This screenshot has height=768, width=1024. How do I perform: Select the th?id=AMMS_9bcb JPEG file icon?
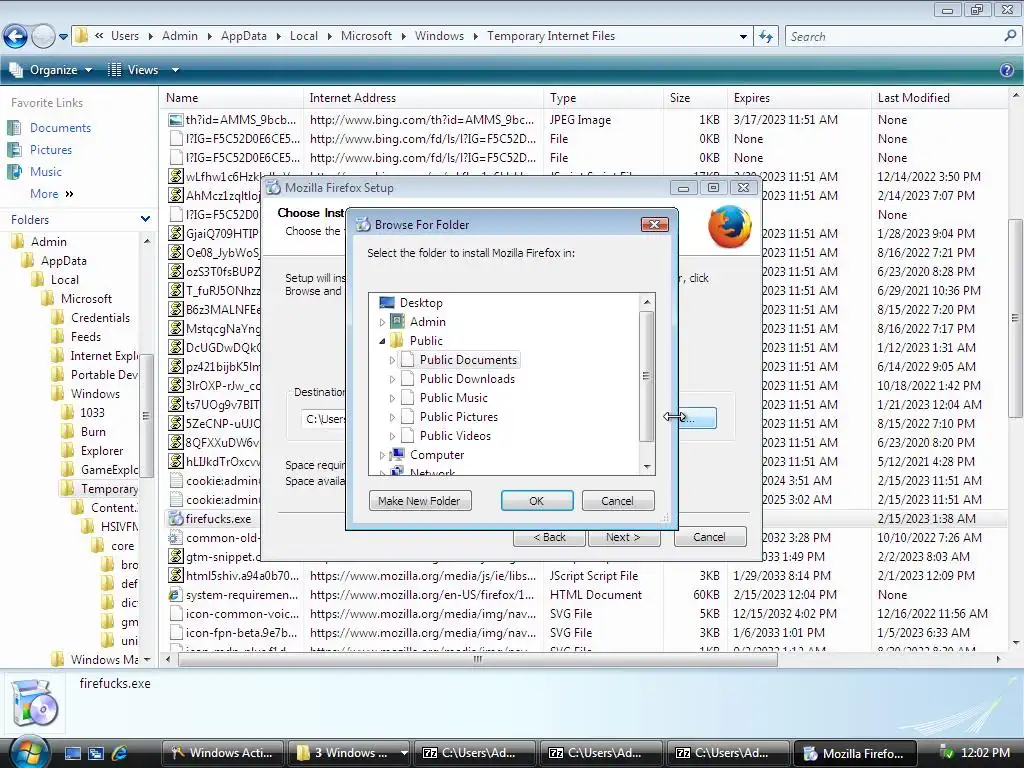tap(175, 120)
